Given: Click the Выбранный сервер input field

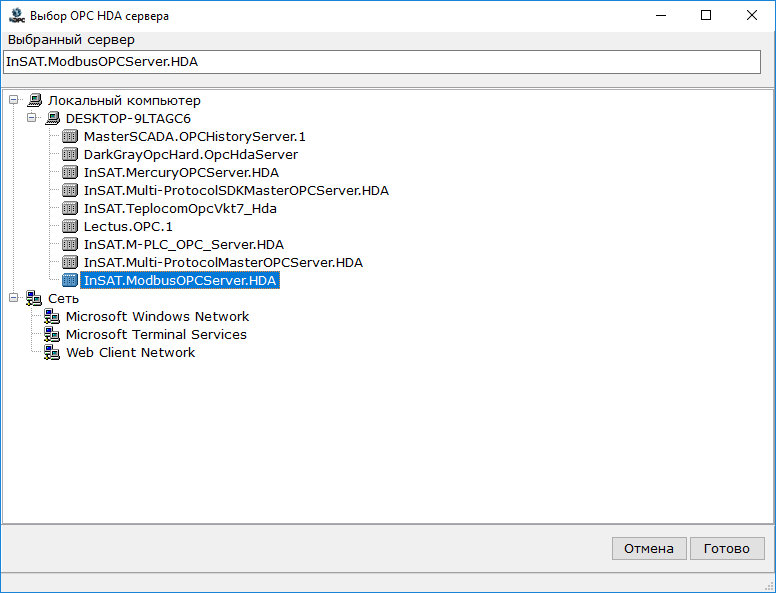Looking at the screenshot, I should pos(382,62).
